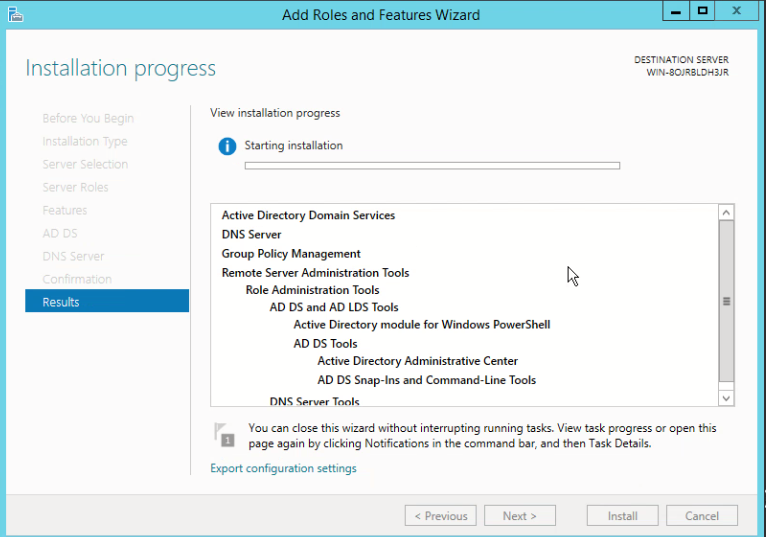Click the blue info icon beside Starting installation
This screenshot has width=766, height=537.
227,146
